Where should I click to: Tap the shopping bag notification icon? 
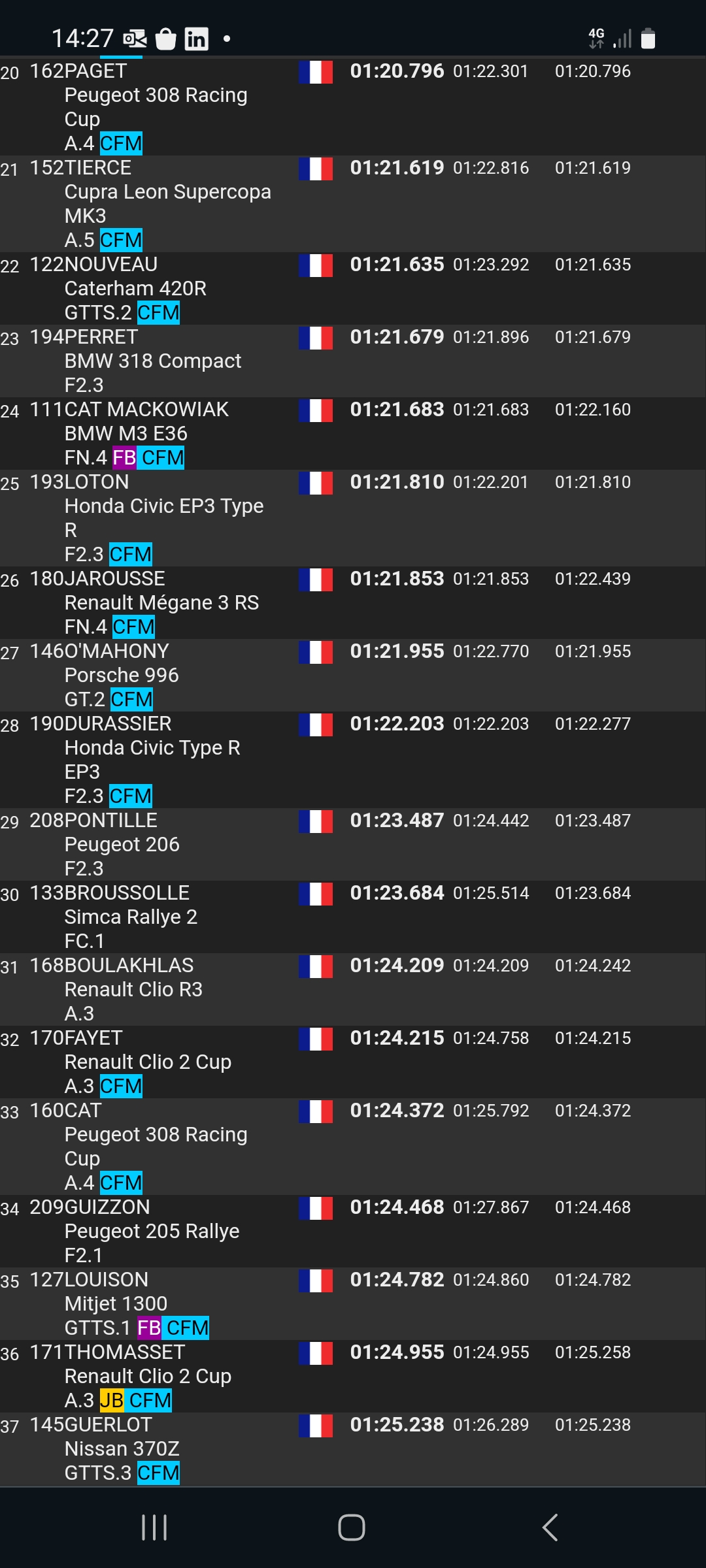tap(166, 39)
